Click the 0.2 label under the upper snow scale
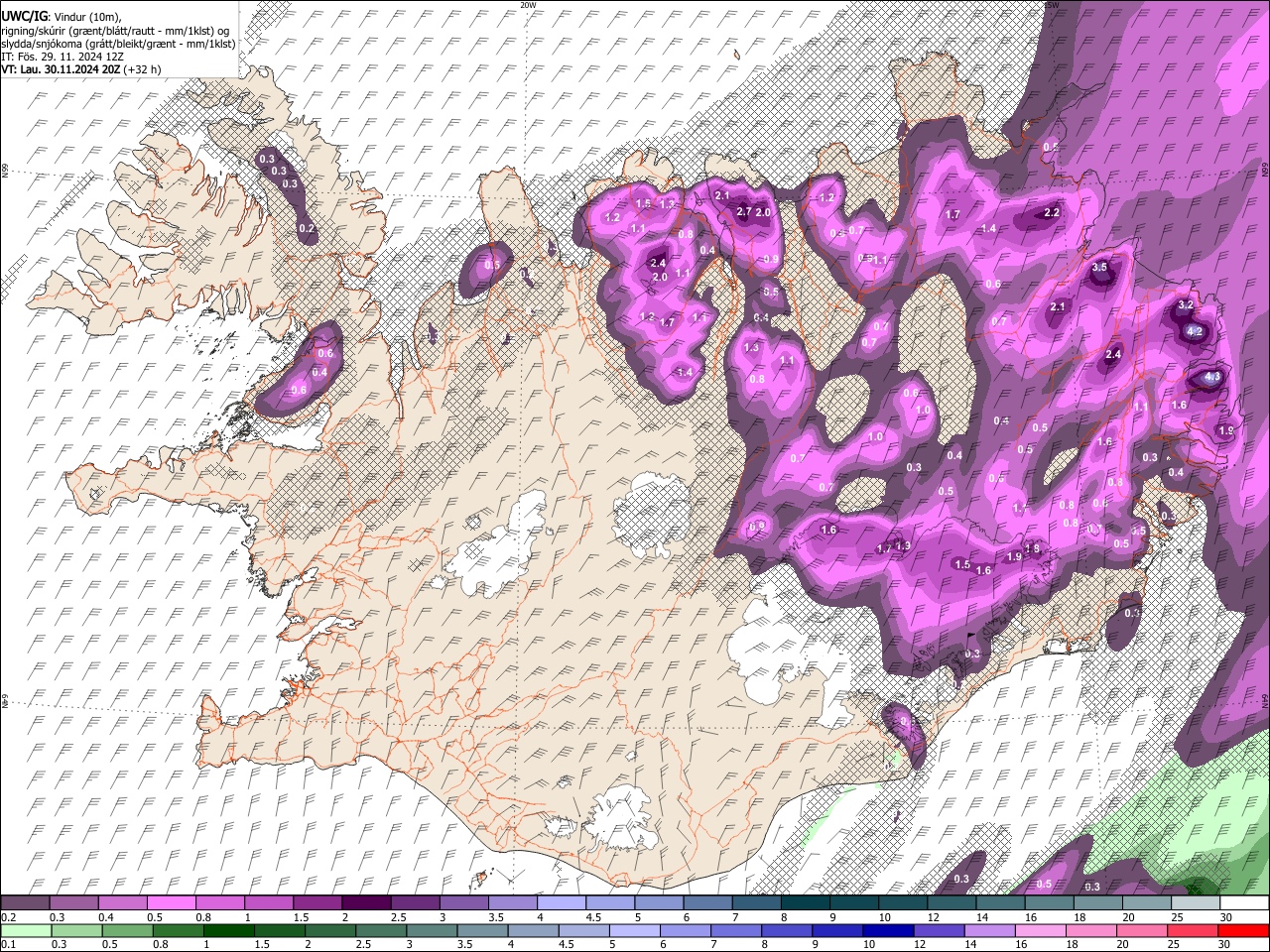Screen dimensions: 1270x952 click(x=8, y=917)
